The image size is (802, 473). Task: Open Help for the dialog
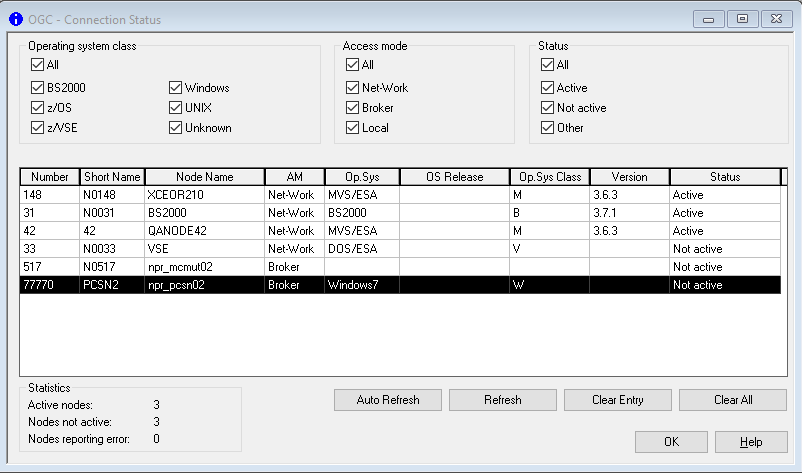point(751,442)
